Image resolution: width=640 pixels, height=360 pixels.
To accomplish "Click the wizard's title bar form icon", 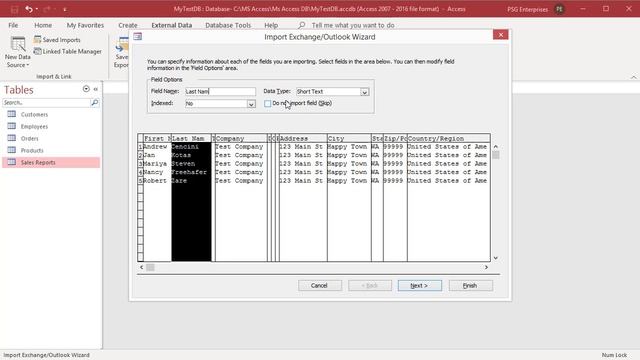I will 138,36.
